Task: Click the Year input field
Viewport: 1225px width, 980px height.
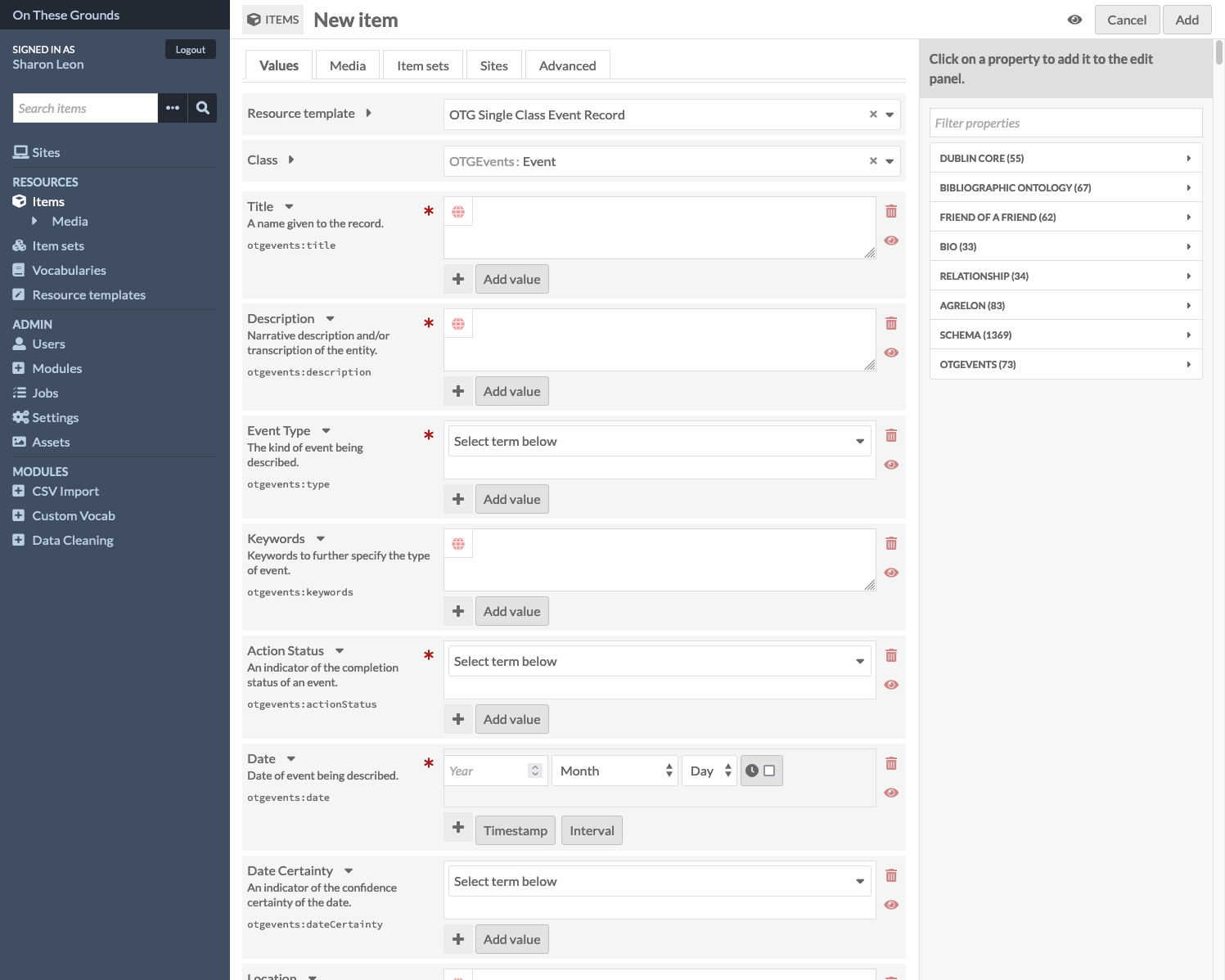Action: tap(496, 771)
